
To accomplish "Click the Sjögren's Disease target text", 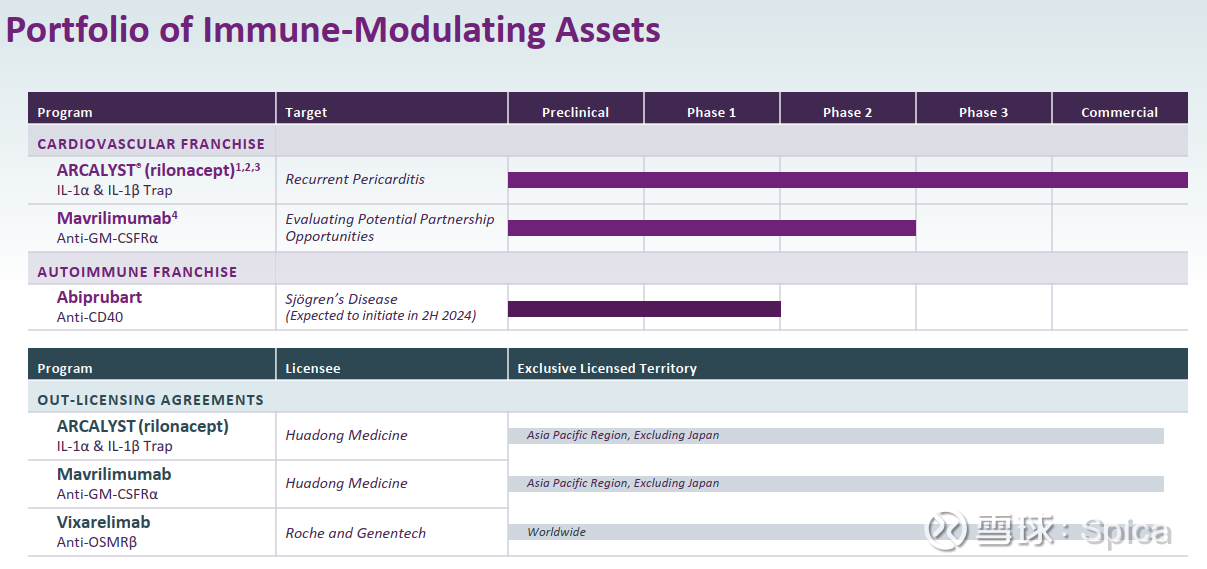I will click(341, 299).
